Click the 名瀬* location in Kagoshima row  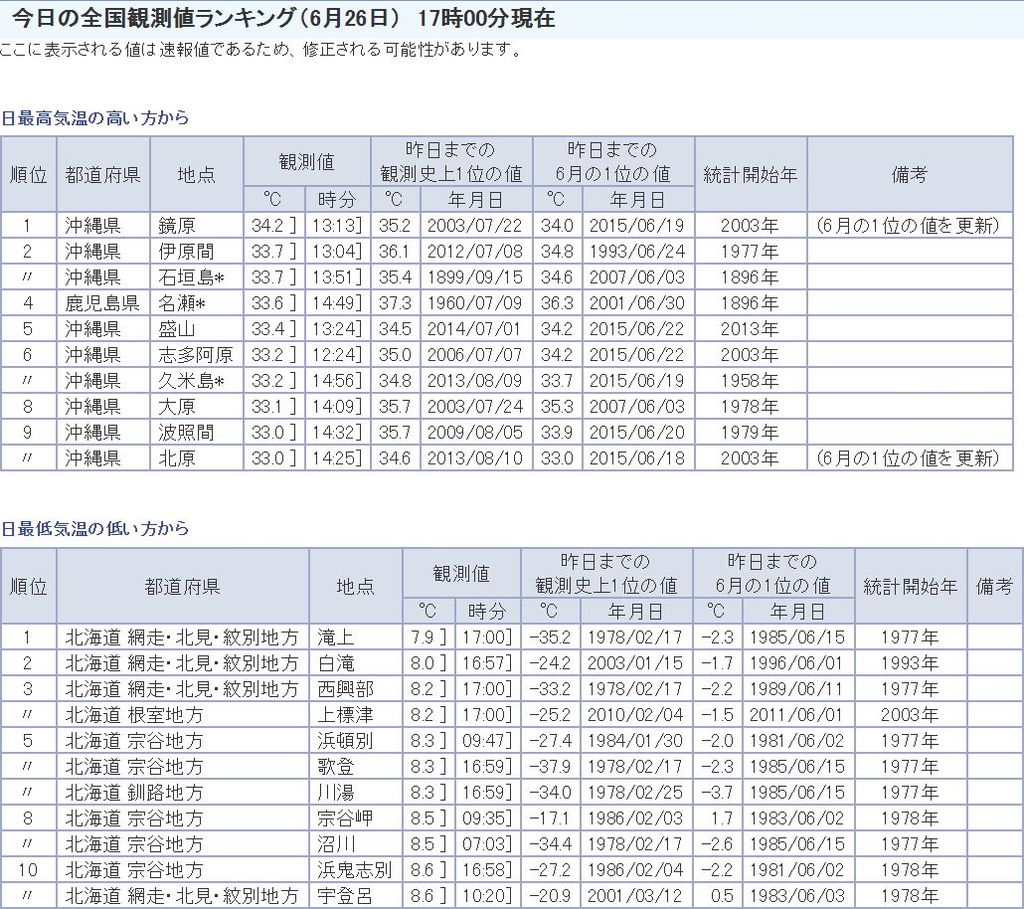point(182,303)
